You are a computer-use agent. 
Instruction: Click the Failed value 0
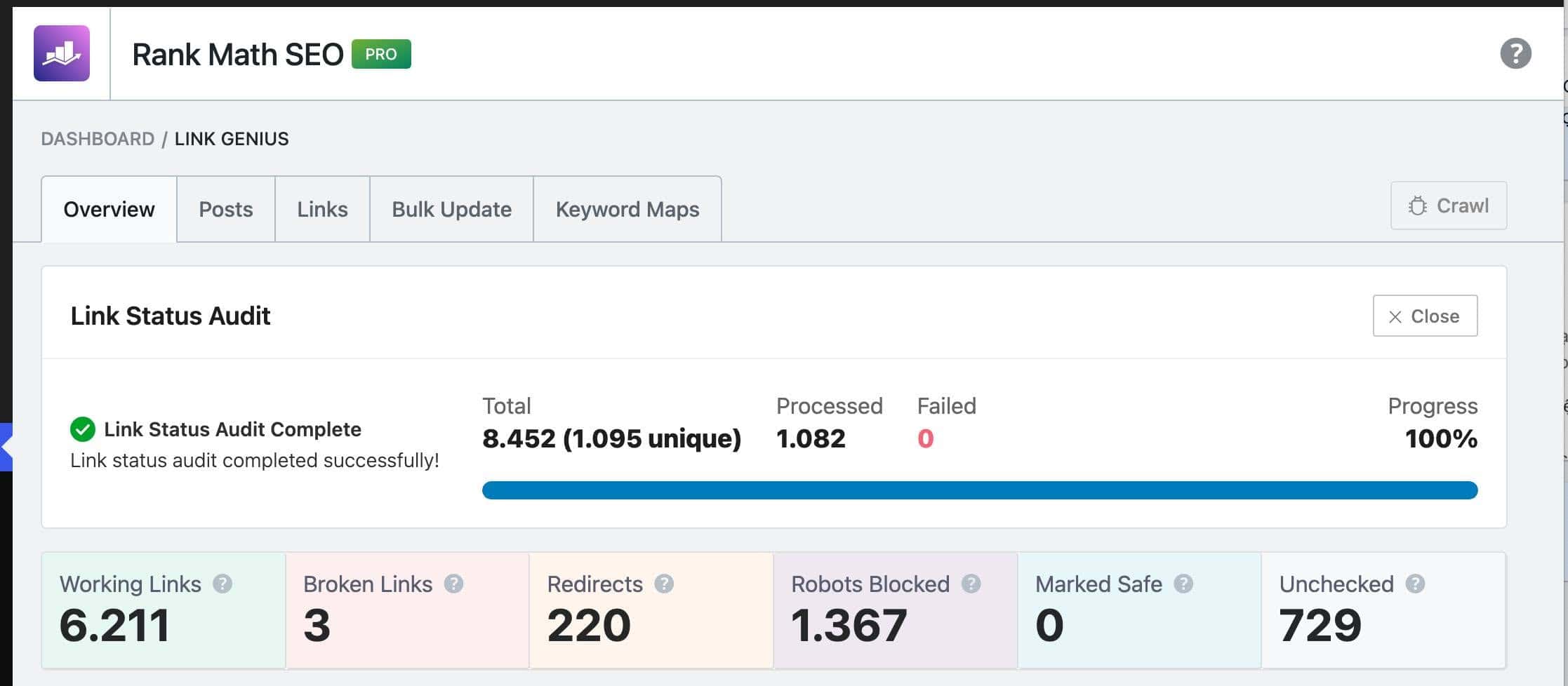tap(925, 438)
